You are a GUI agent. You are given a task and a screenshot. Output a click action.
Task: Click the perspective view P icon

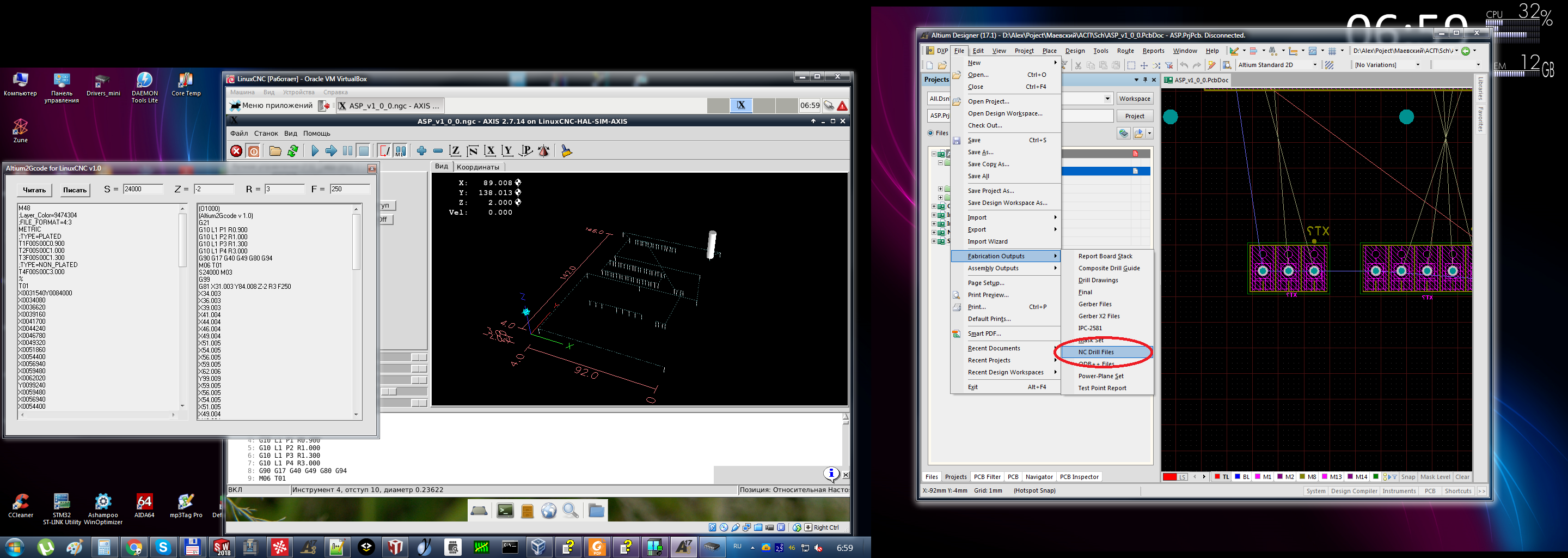coord(526,151)
